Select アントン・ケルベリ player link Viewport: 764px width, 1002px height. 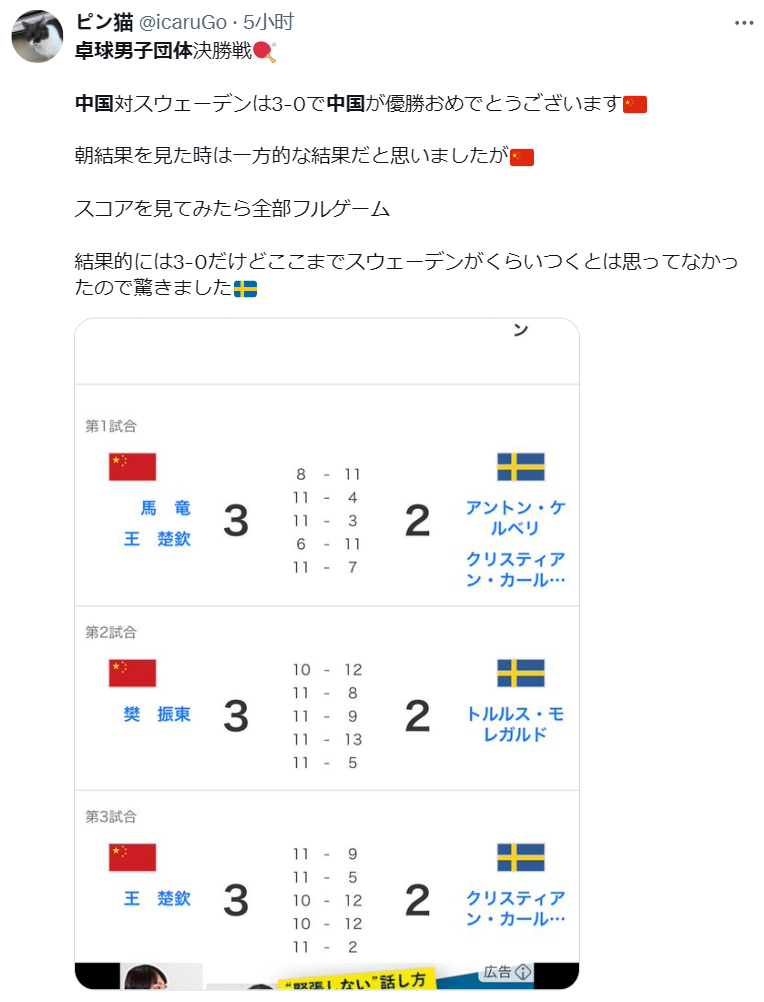[516, 518]
